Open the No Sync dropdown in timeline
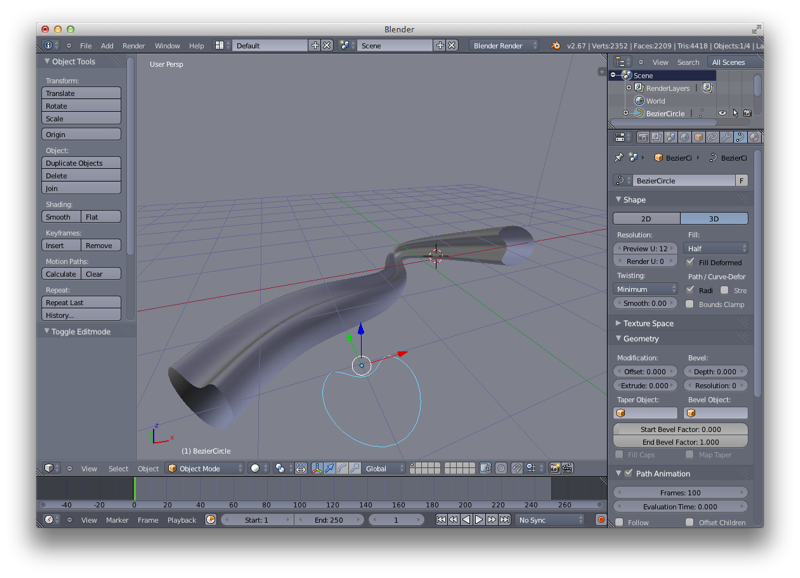 pos(549,520)
